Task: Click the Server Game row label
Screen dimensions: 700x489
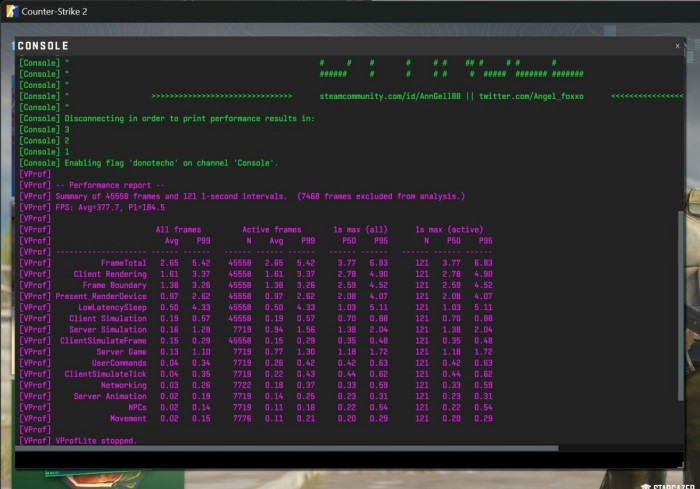Action: (x=121, y=352)
